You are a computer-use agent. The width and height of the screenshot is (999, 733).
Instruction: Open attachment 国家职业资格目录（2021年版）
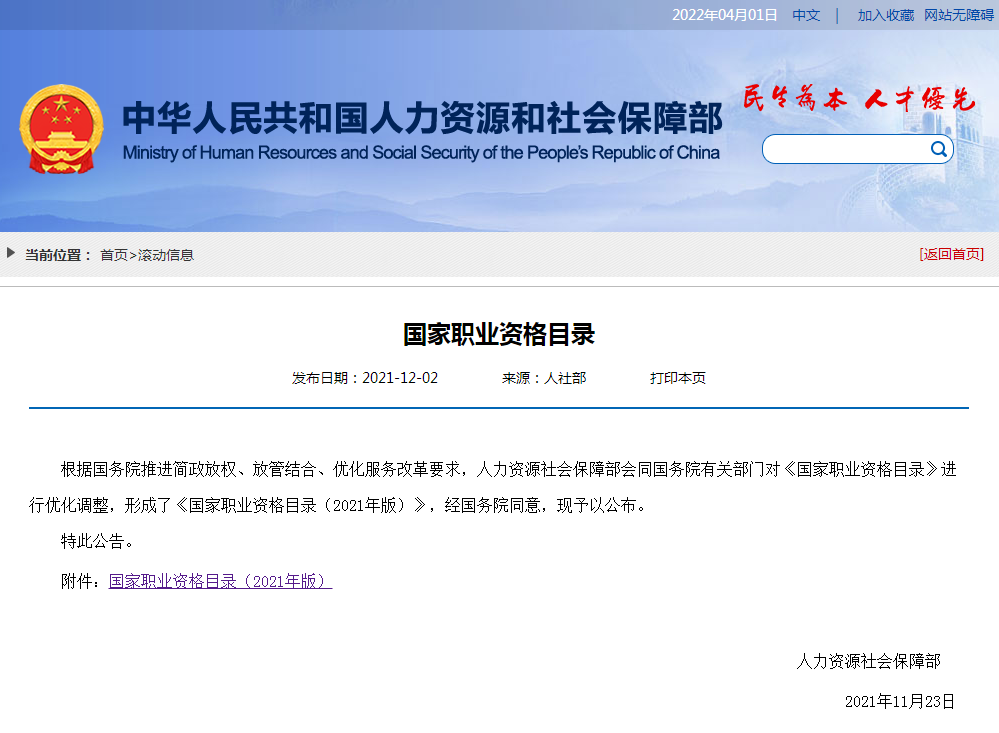pos(220,581)
